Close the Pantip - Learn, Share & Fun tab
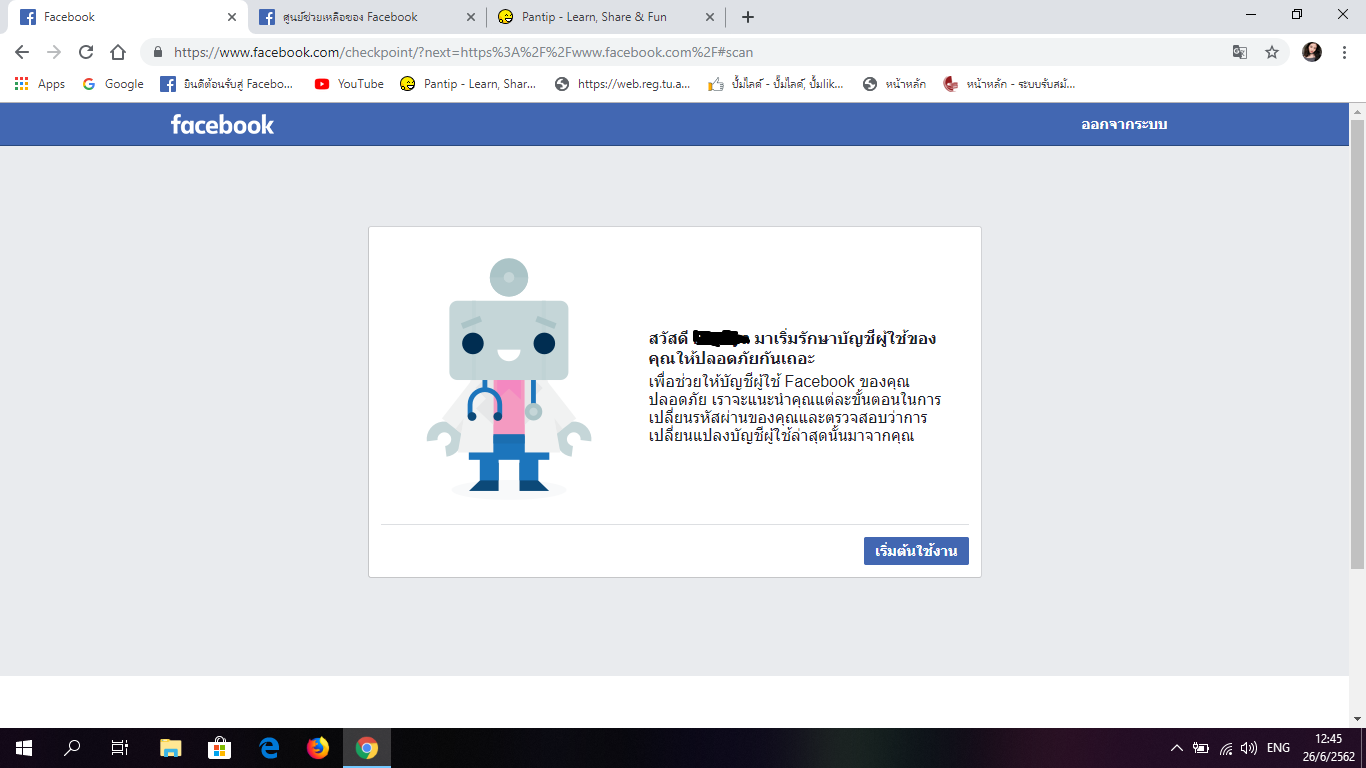The height and width of the screenshot is (768, 1366). click(710, 17)
